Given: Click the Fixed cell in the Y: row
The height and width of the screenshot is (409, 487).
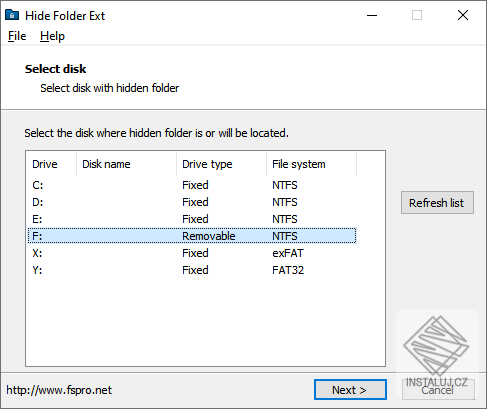Looking at the screenshot, I should [x=195, y=270].
